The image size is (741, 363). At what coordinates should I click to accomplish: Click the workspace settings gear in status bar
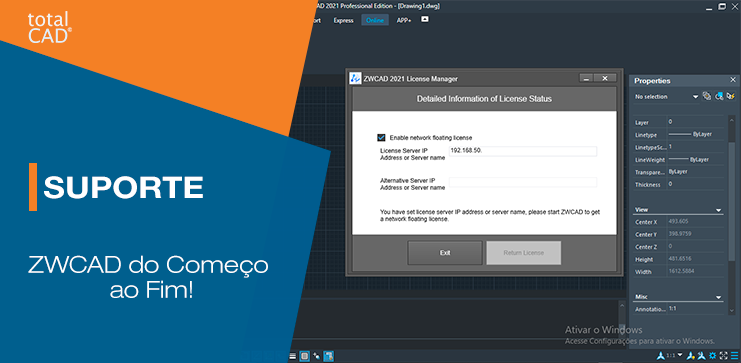coord(713,355)
